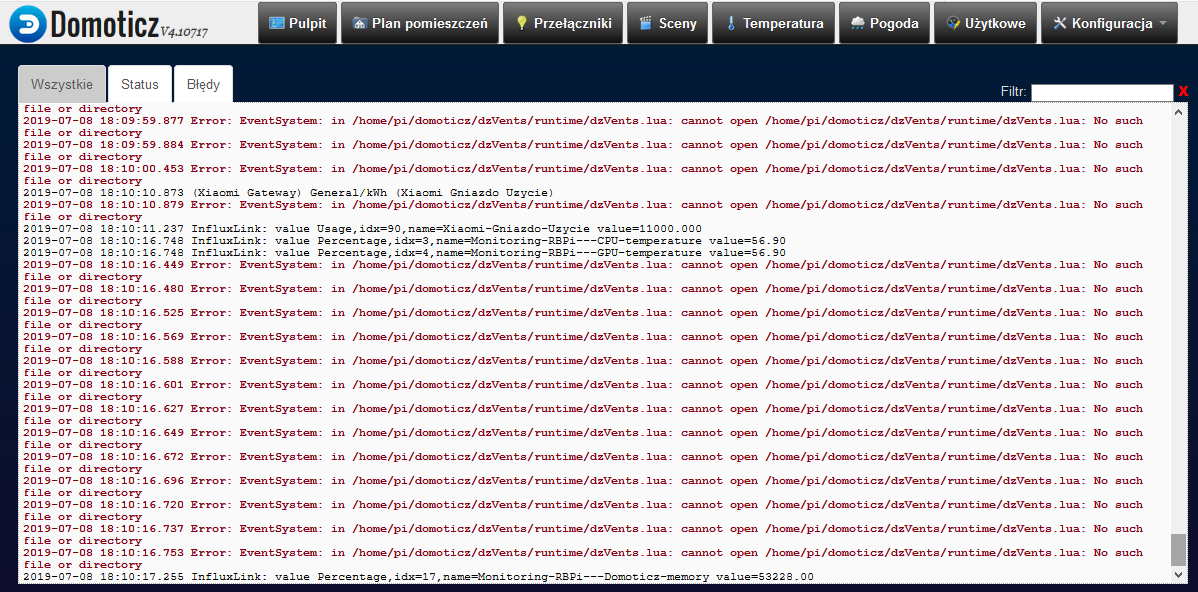
Task: Switch to the Status log tab
Action: coord(140,84)
